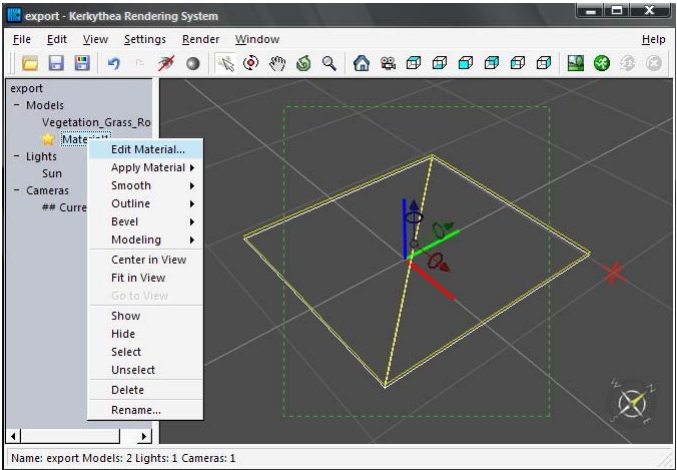Switch to Back view cube icon
This screenshot has width=677, height=470.
[x=491, y=63]
